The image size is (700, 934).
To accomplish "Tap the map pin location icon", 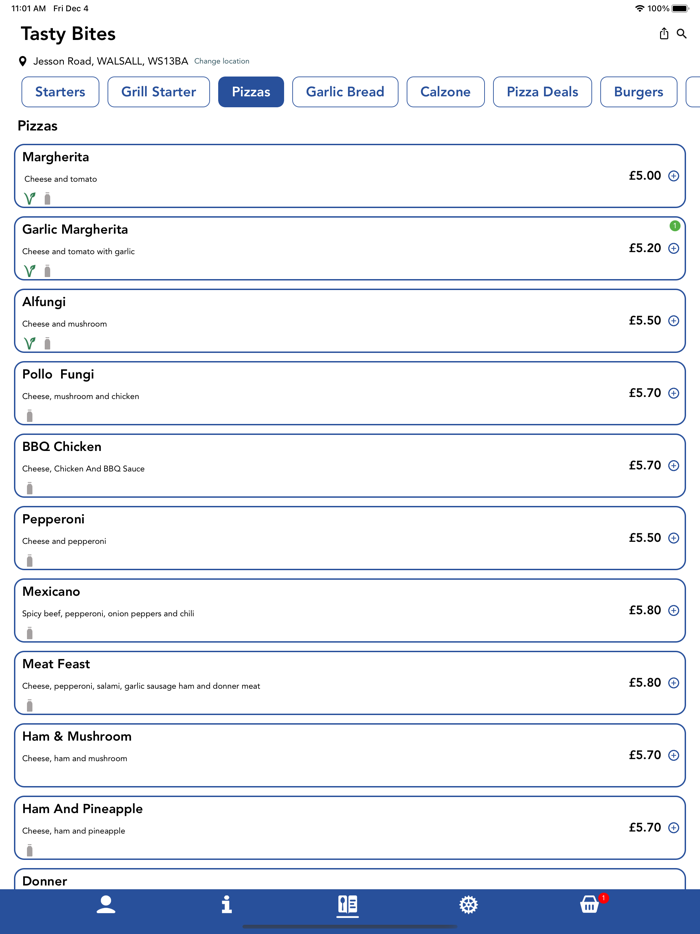I will tap(23, 61).
